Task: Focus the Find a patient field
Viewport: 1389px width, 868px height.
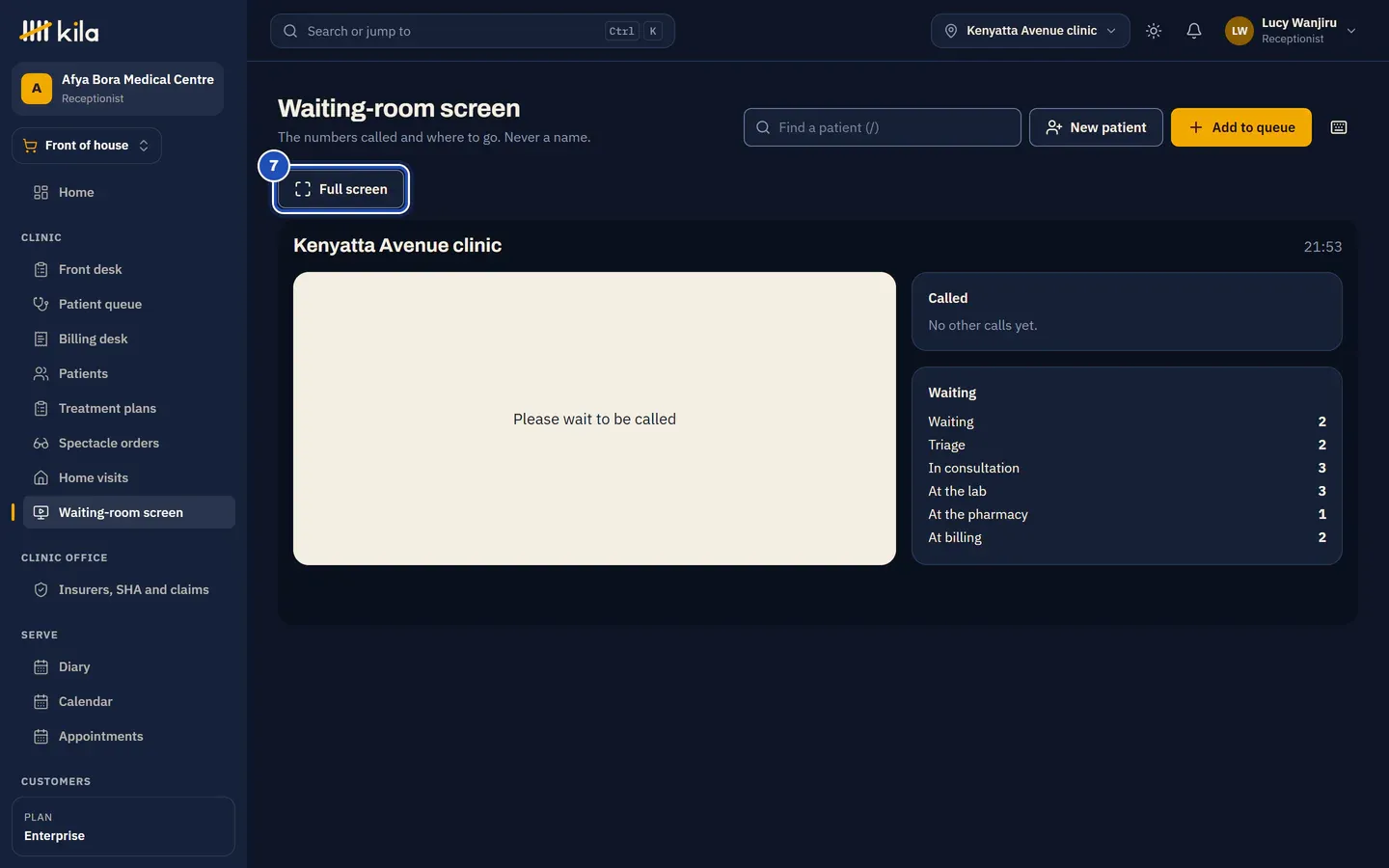Action: (883, 127)
